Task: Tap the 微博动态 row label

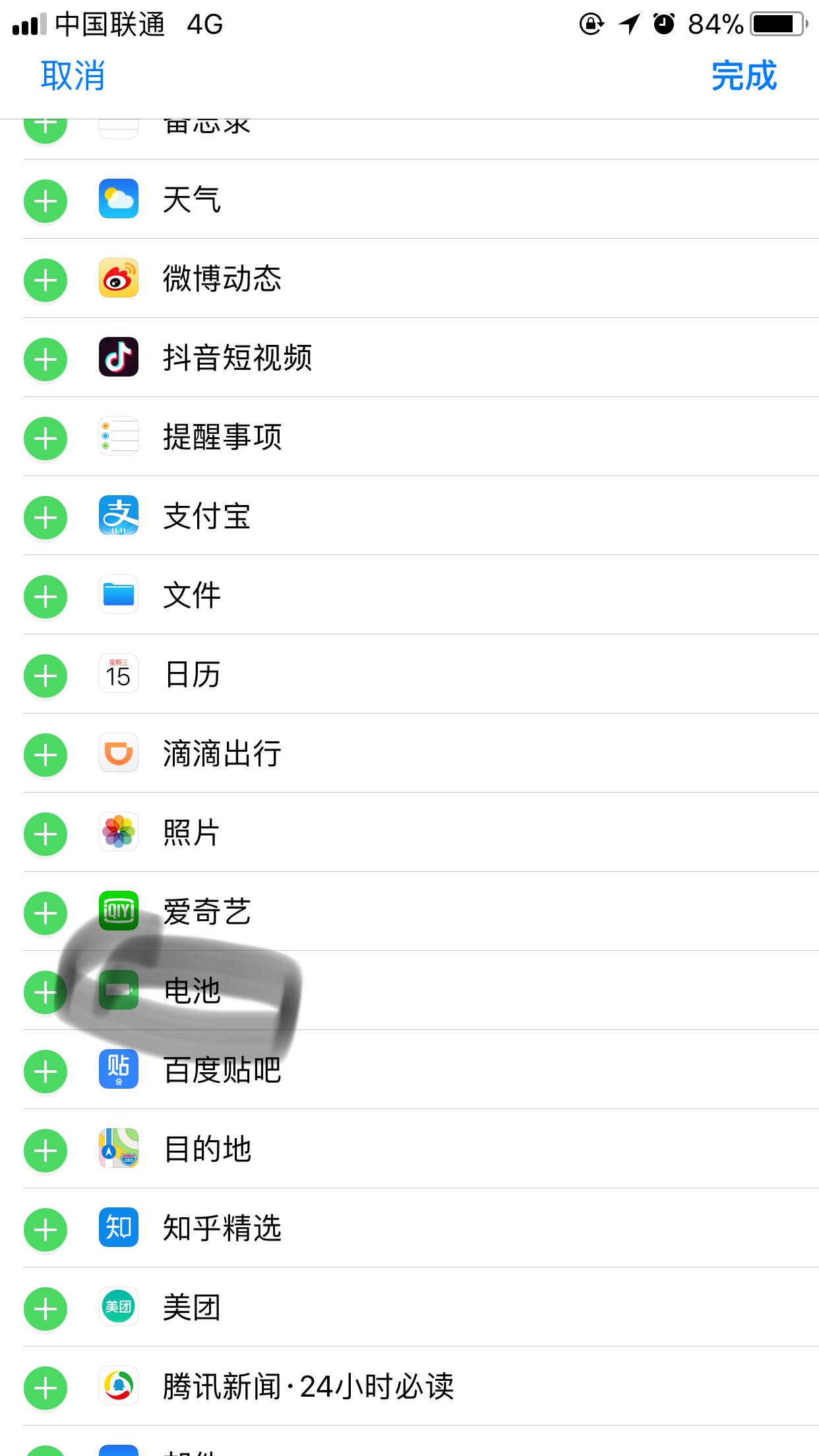Action: [222, 278]
